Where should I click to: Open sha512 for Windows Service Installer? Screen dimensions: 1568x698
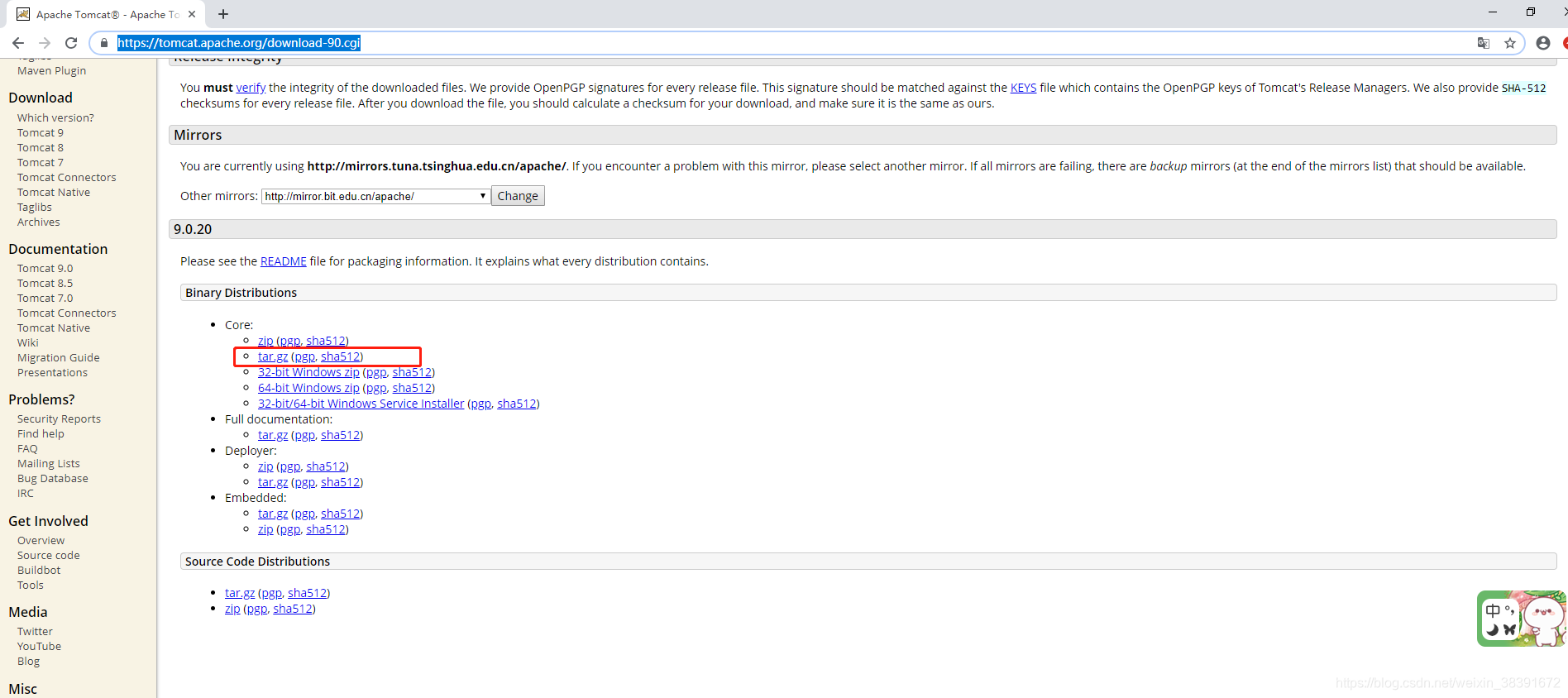[x=516, y=404]
